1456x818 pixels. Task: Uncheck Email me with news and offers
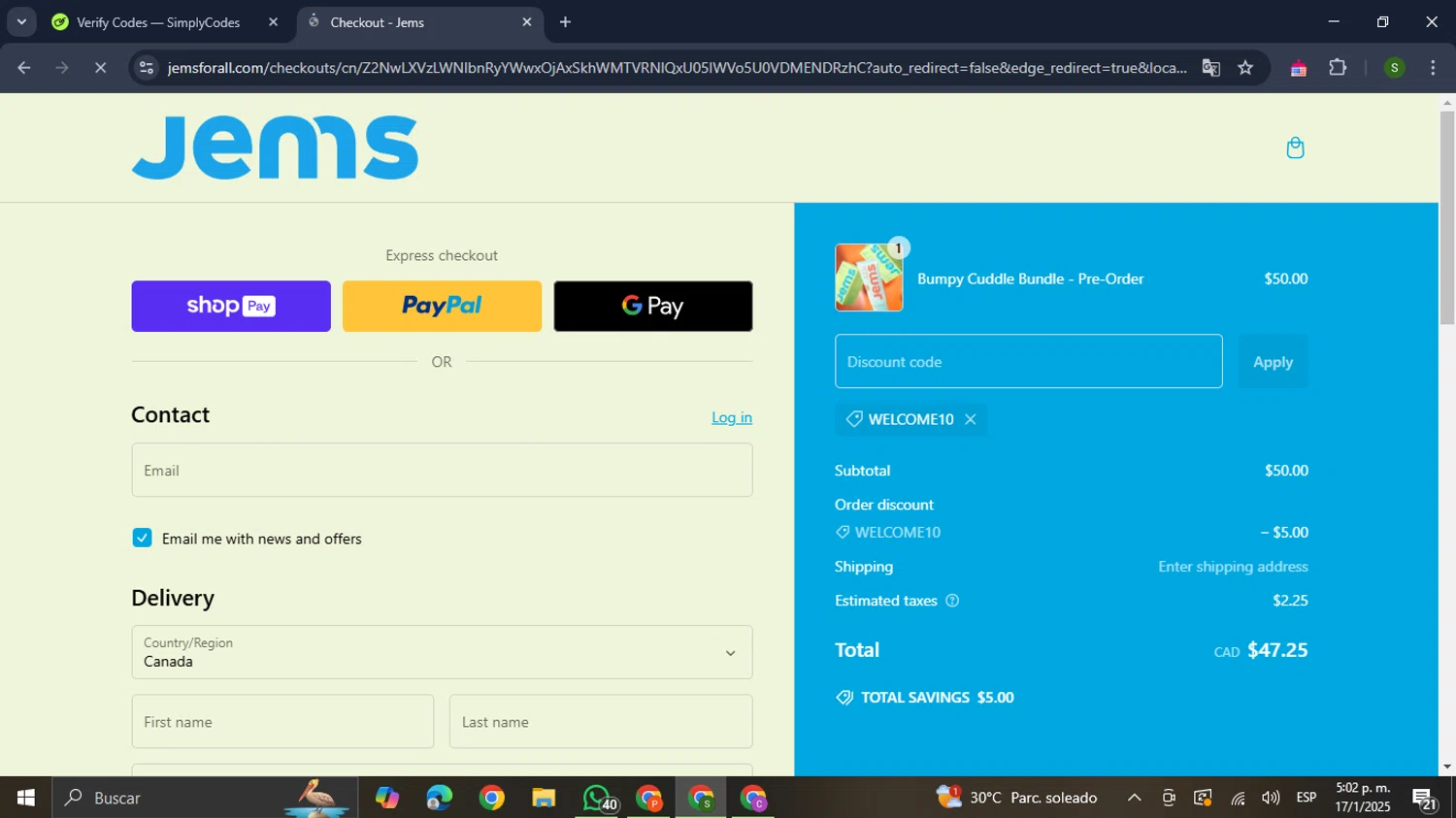[143, 539]
